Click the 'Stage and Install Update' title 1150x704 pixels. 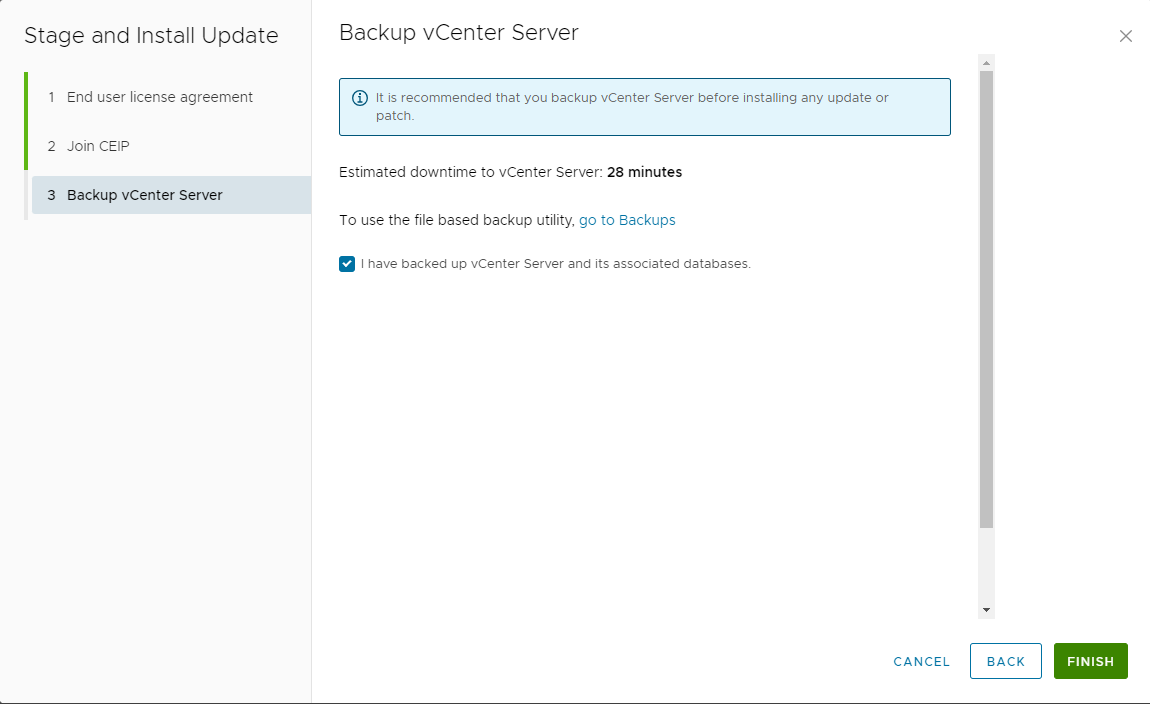151,36
